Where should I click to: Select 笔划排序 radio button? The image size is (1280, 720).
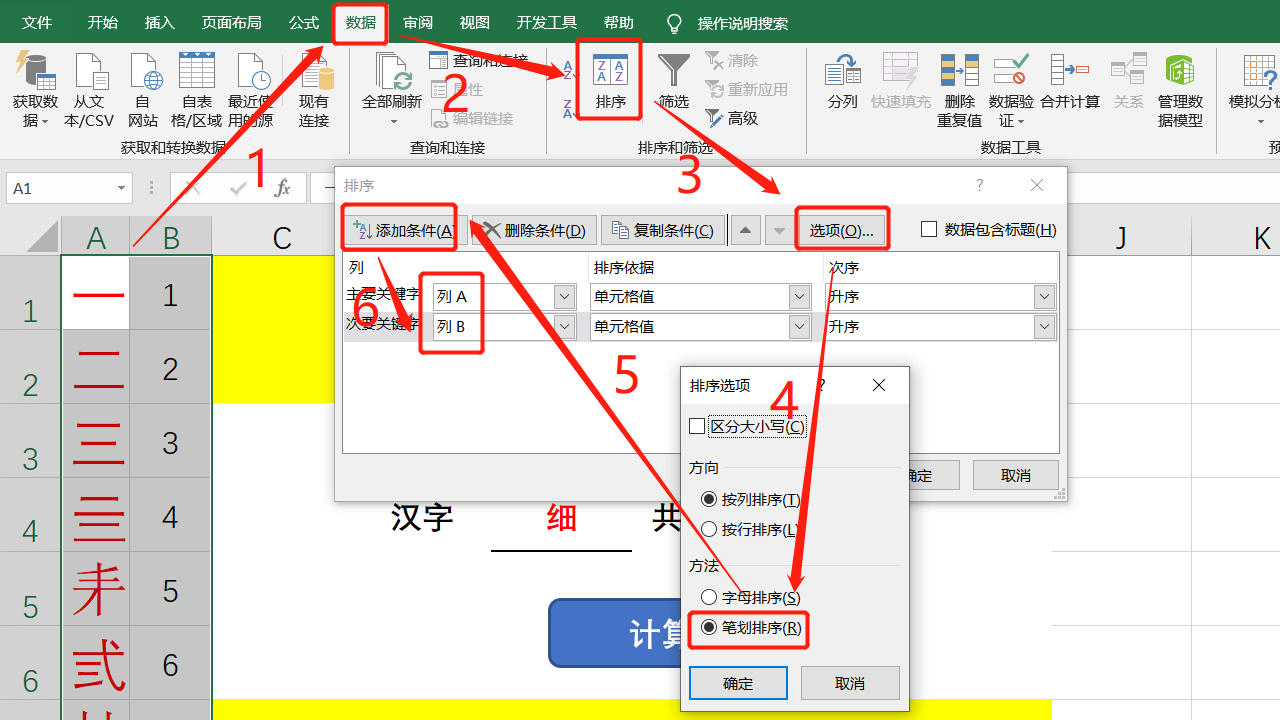click(709, 627)
